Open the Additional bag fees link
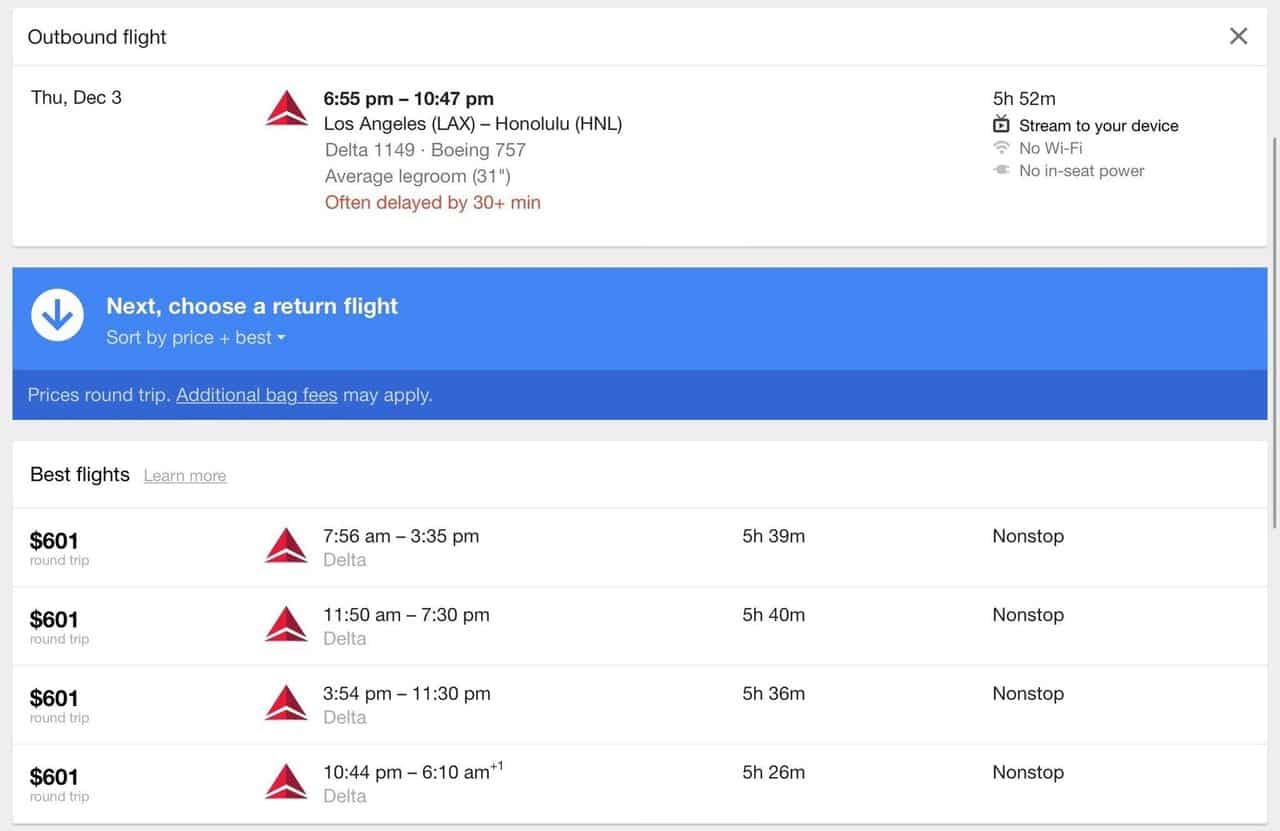 click(x=257, y=395)
